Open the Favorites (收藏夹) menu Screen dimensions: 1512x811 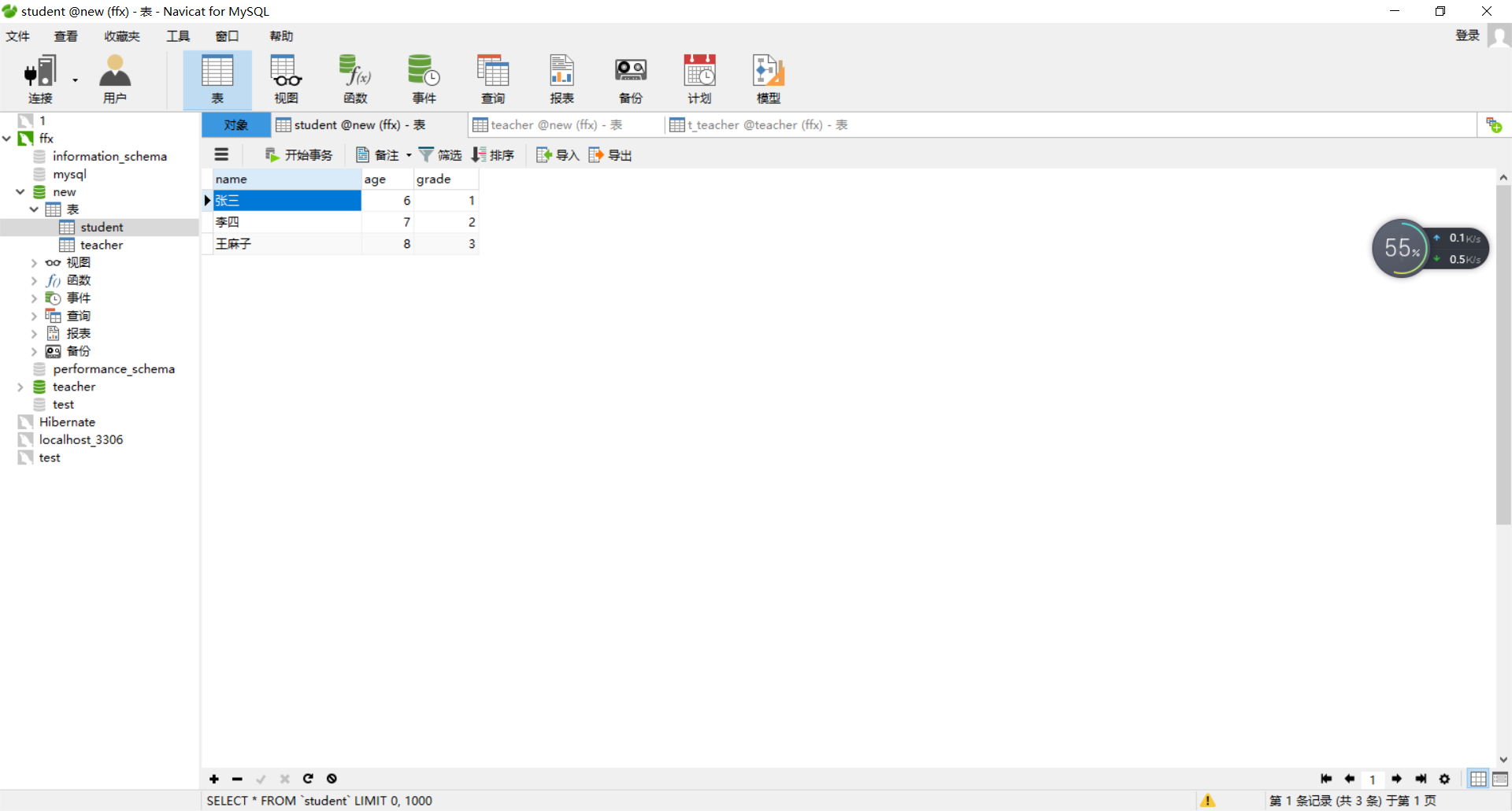pos(122,36)
